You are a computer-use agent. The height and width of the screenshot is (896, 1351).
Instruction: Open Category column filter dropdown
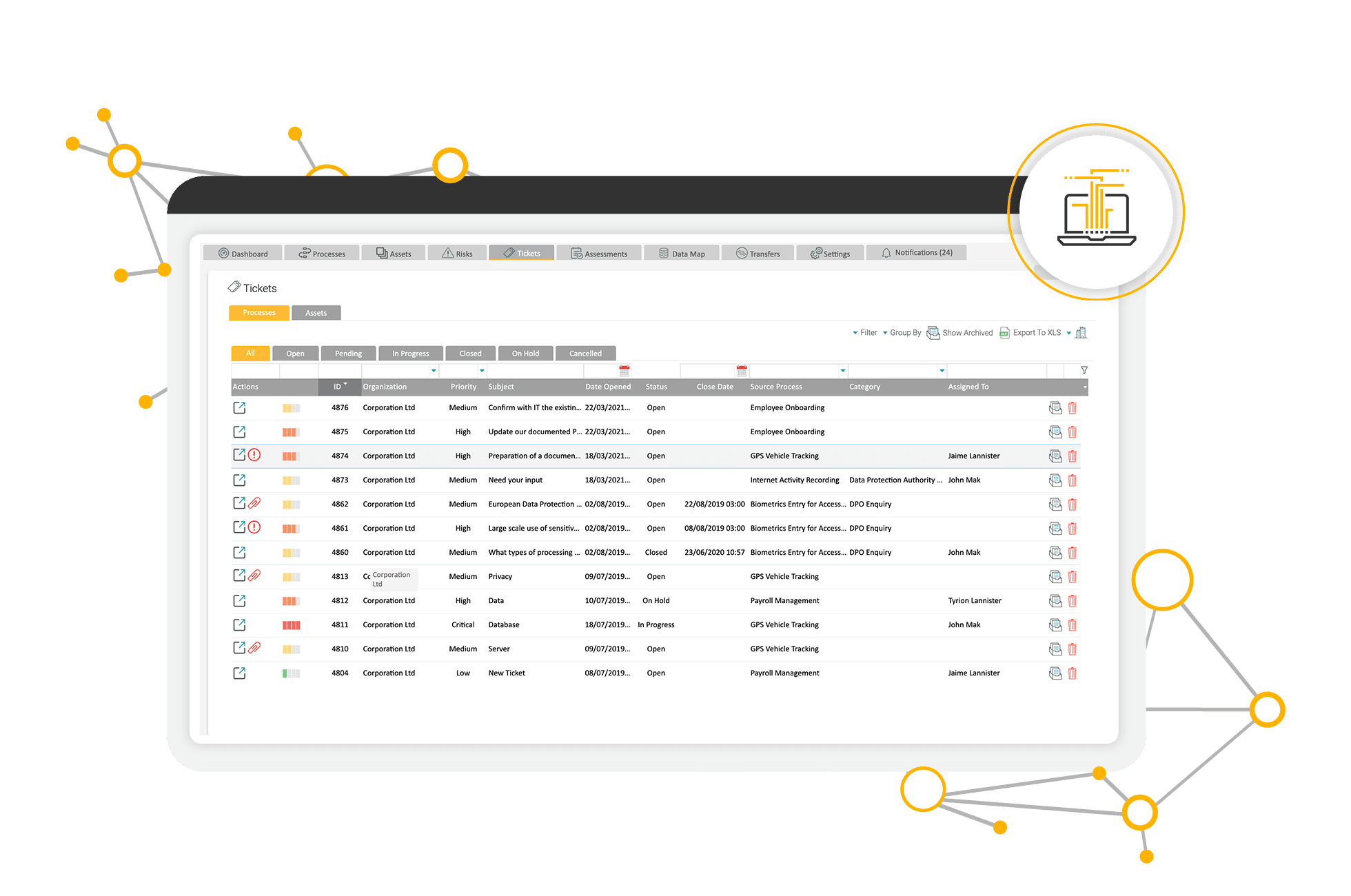[942, 371]
